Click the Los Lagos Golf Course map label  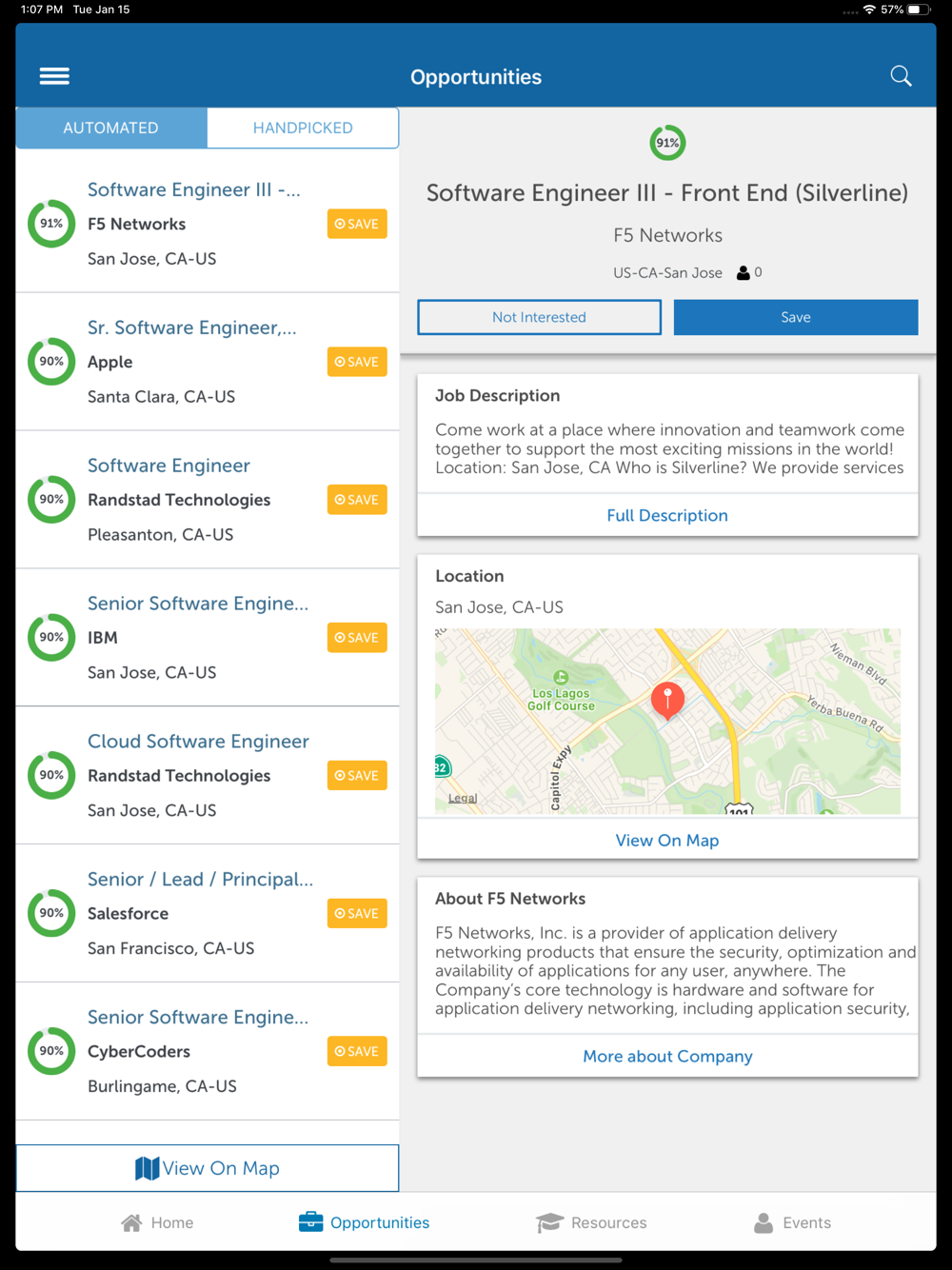point(561,699)
